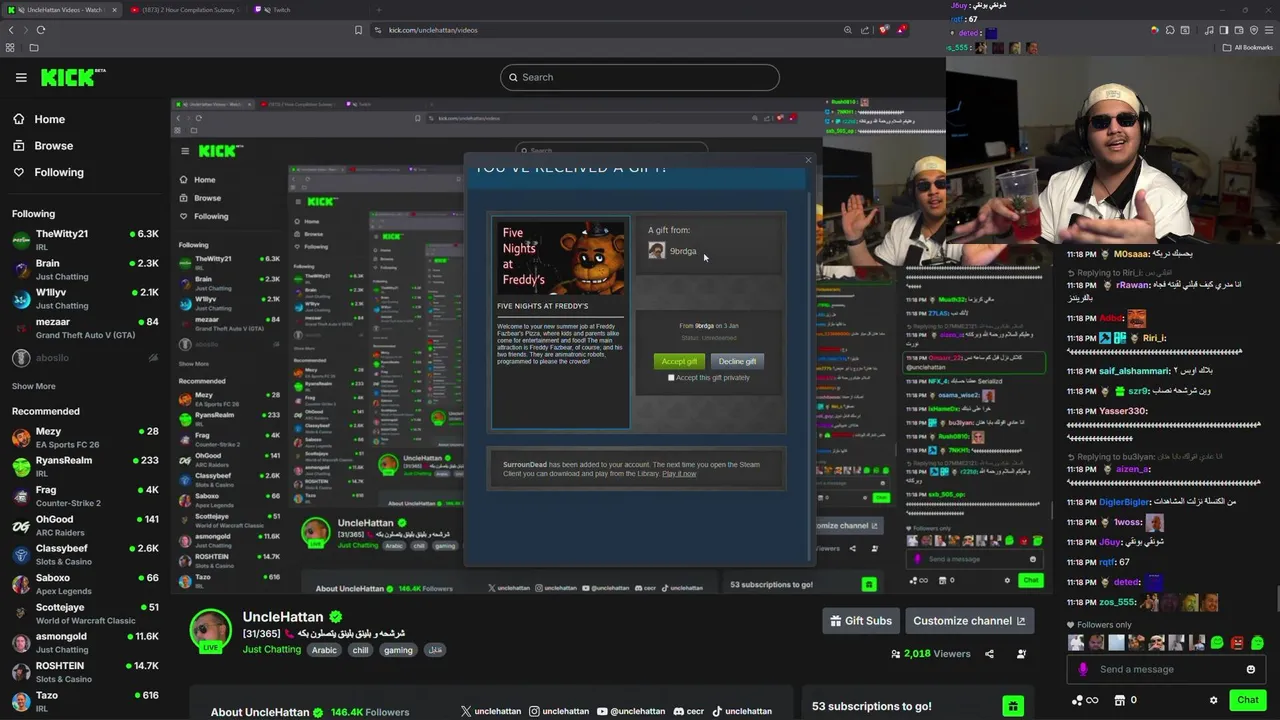This screenshot has width=1280, height=720.
Task: Open mezaar followed channel
Action: [x=85, y=328]
